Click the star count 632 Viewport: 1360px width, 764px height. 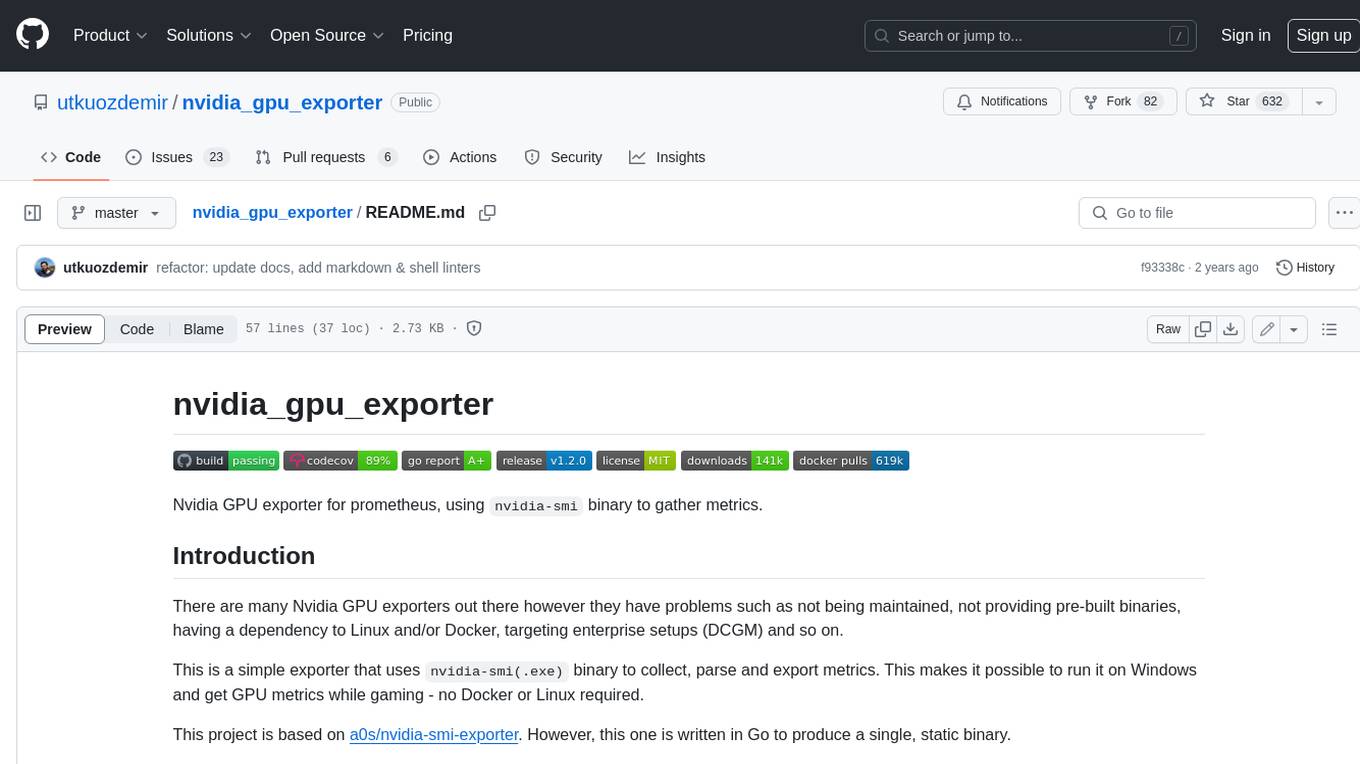[1272, 101]
